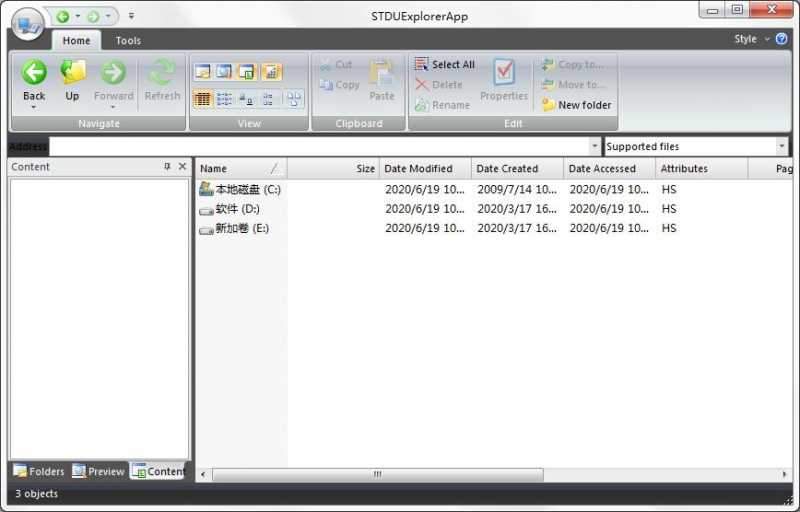The height and width of the screenshot is (512, 800).
Task: Open file Properties
Action: click(504, 80)
